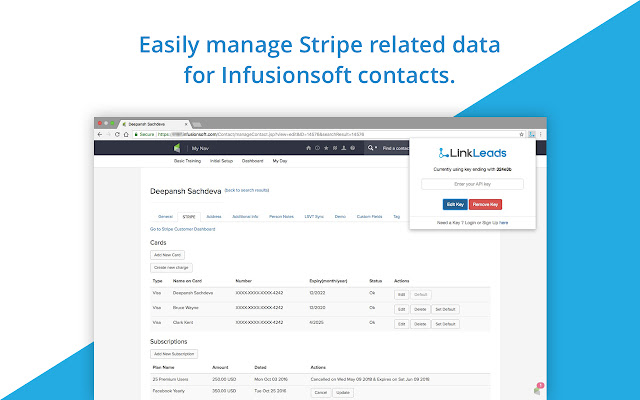Open the Initial Setup nav item
Viewport: 640px width, 400px height.
tap(221, 161)
